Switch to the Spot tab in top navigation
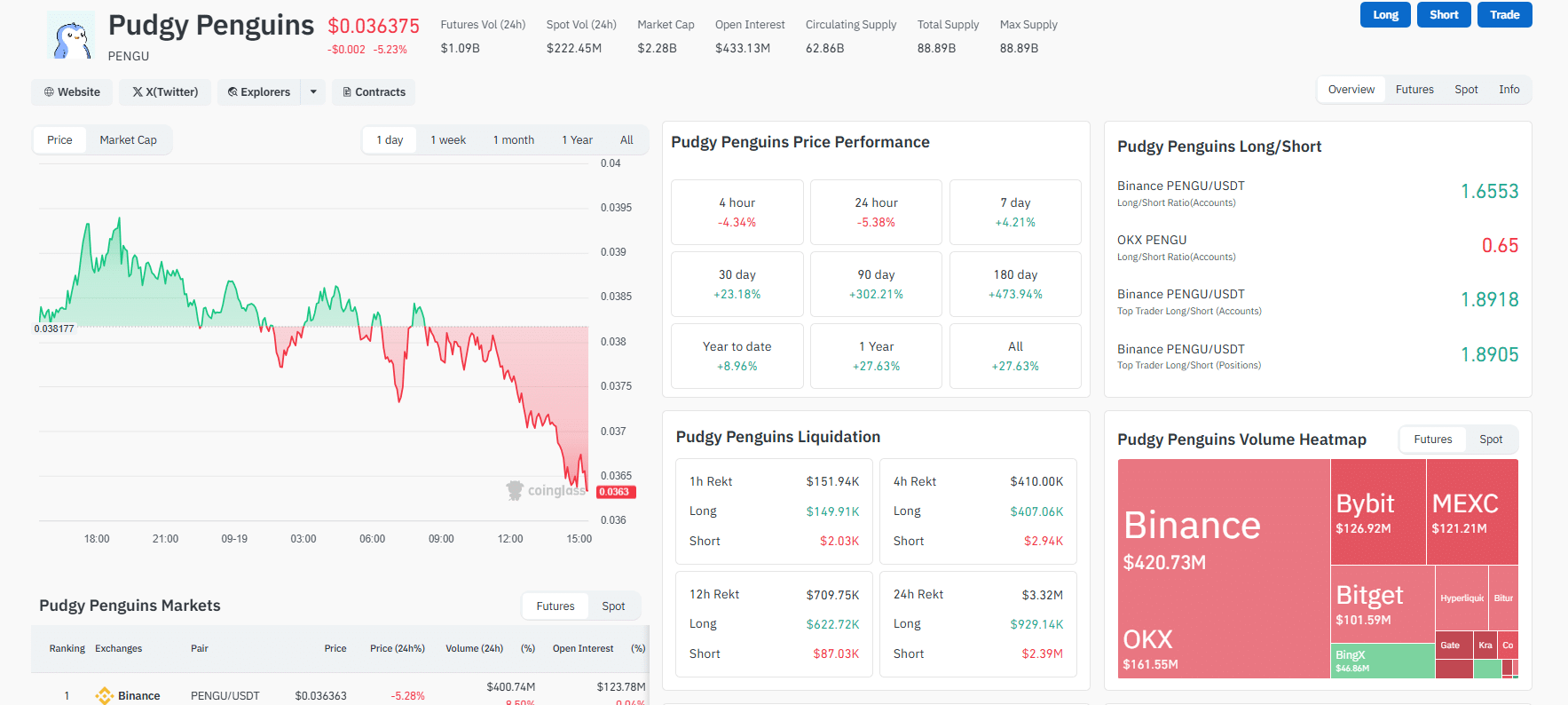Image resolution: width=1568 pixels, height=705 pixels. 1466,90
